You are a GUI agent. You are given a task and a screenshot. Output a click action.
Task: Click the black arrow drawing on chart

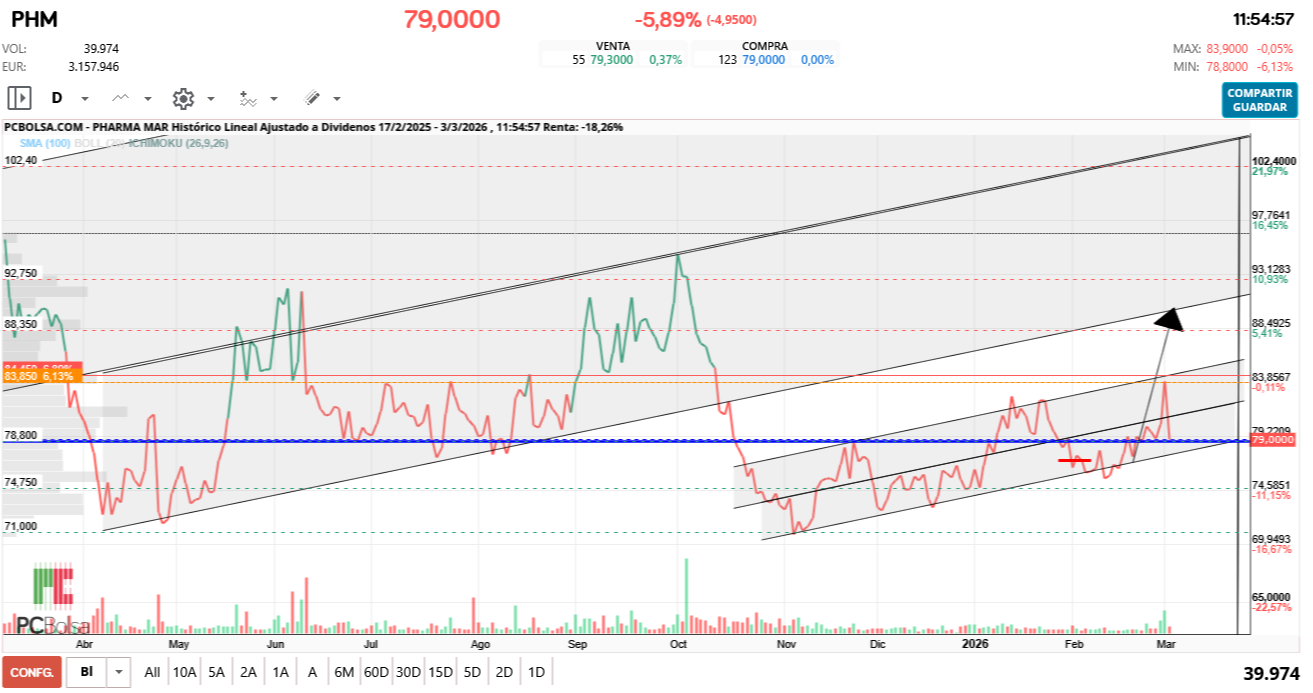pos(1168,320)
